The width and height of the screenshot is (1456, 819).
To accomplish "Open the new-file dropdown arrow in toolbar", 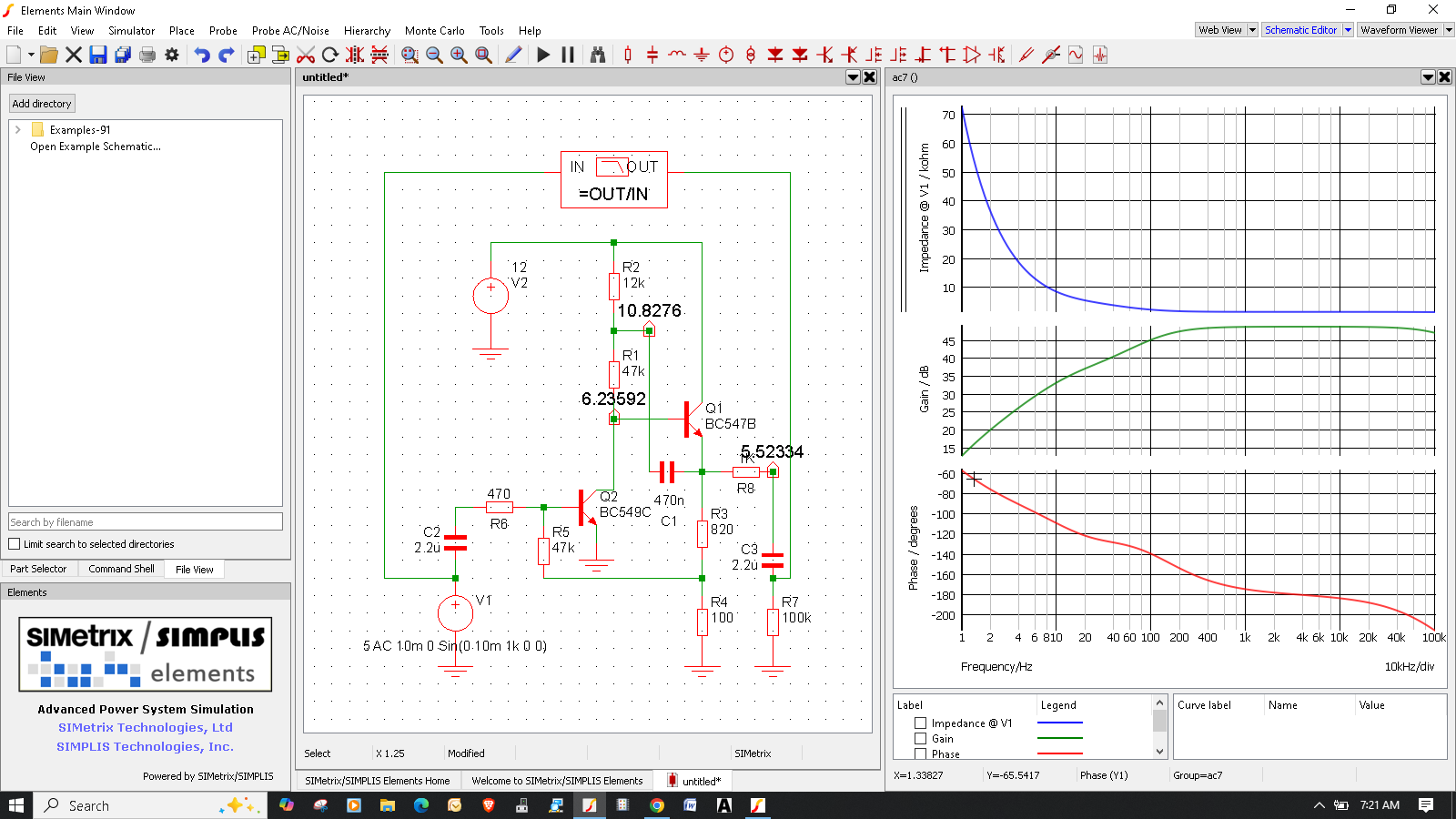I will click(x=31, y=55).
